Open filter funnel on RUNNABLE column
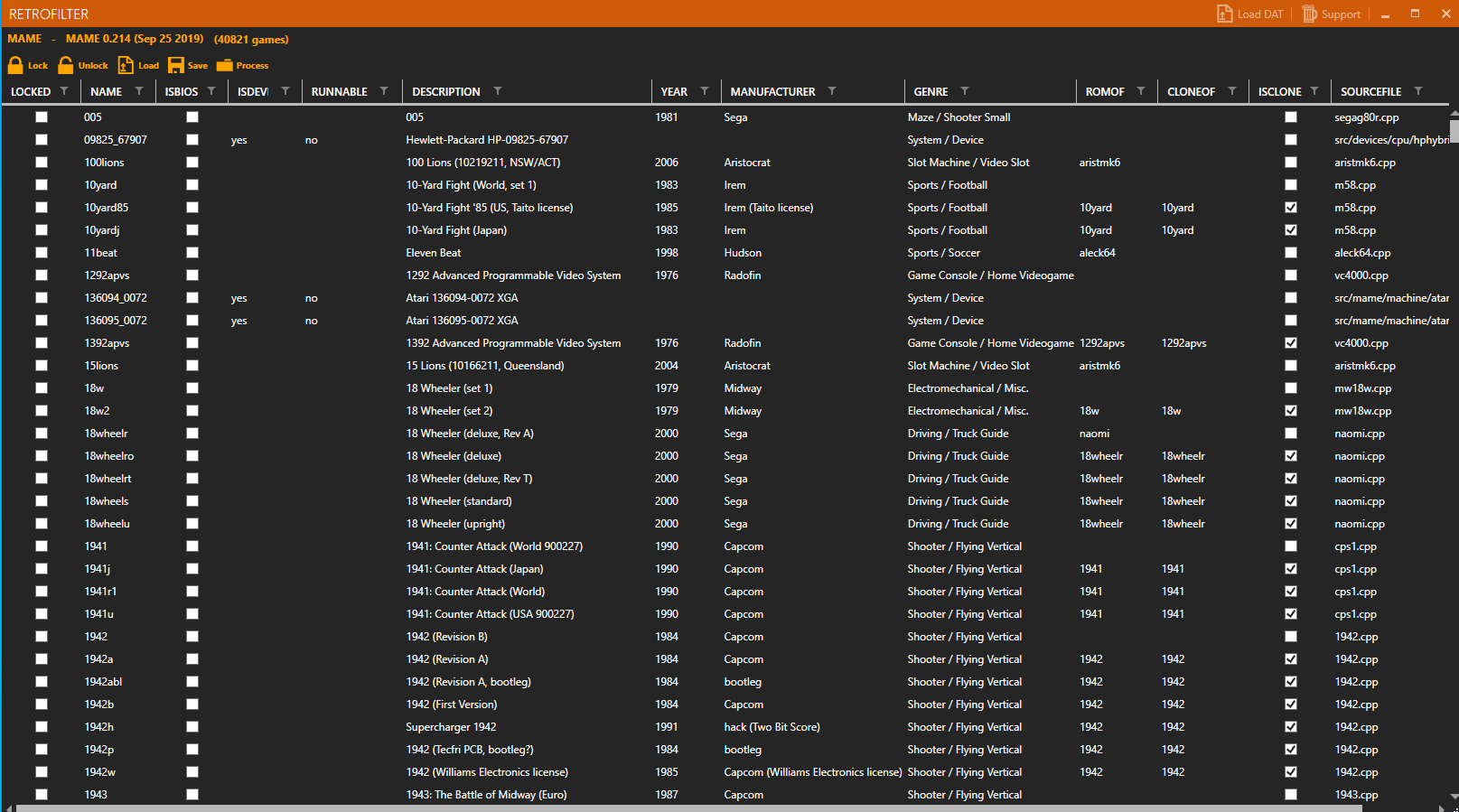Screen dimensions: 1459x812 [x=384, y=91]
